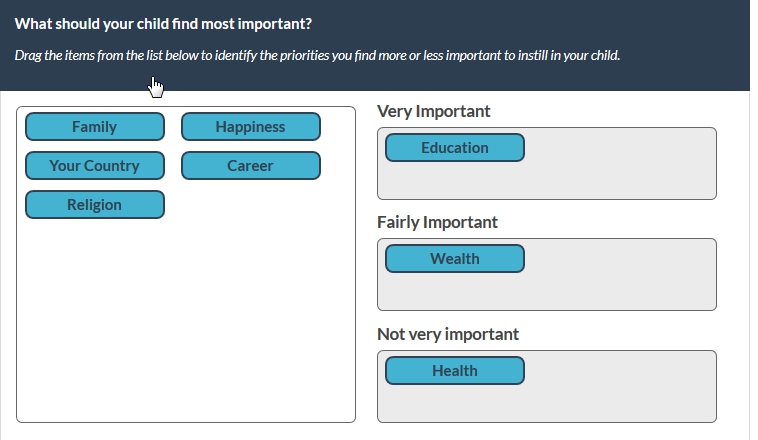This screenshot has width=758, height=440.
Task: Select the Career priority item
Action: coord(251,166)
